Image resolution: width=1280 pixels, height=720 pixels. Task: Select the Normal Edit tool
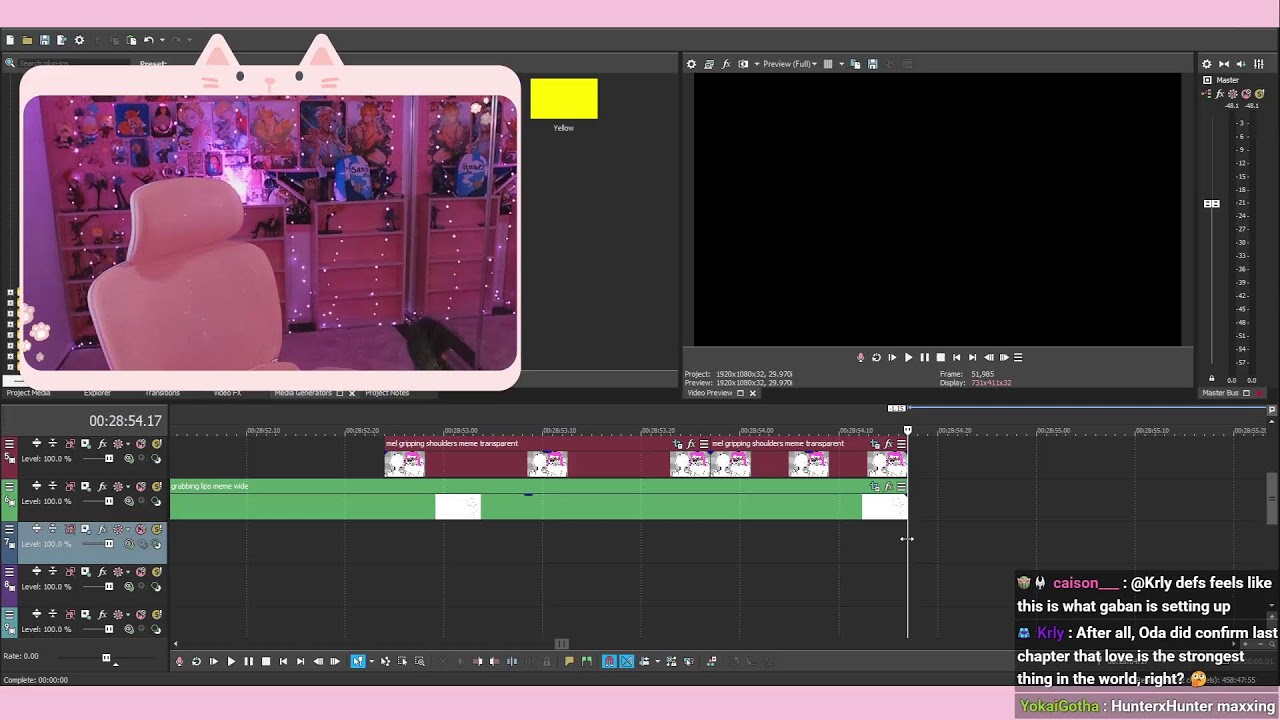click(x=358, y=661)
